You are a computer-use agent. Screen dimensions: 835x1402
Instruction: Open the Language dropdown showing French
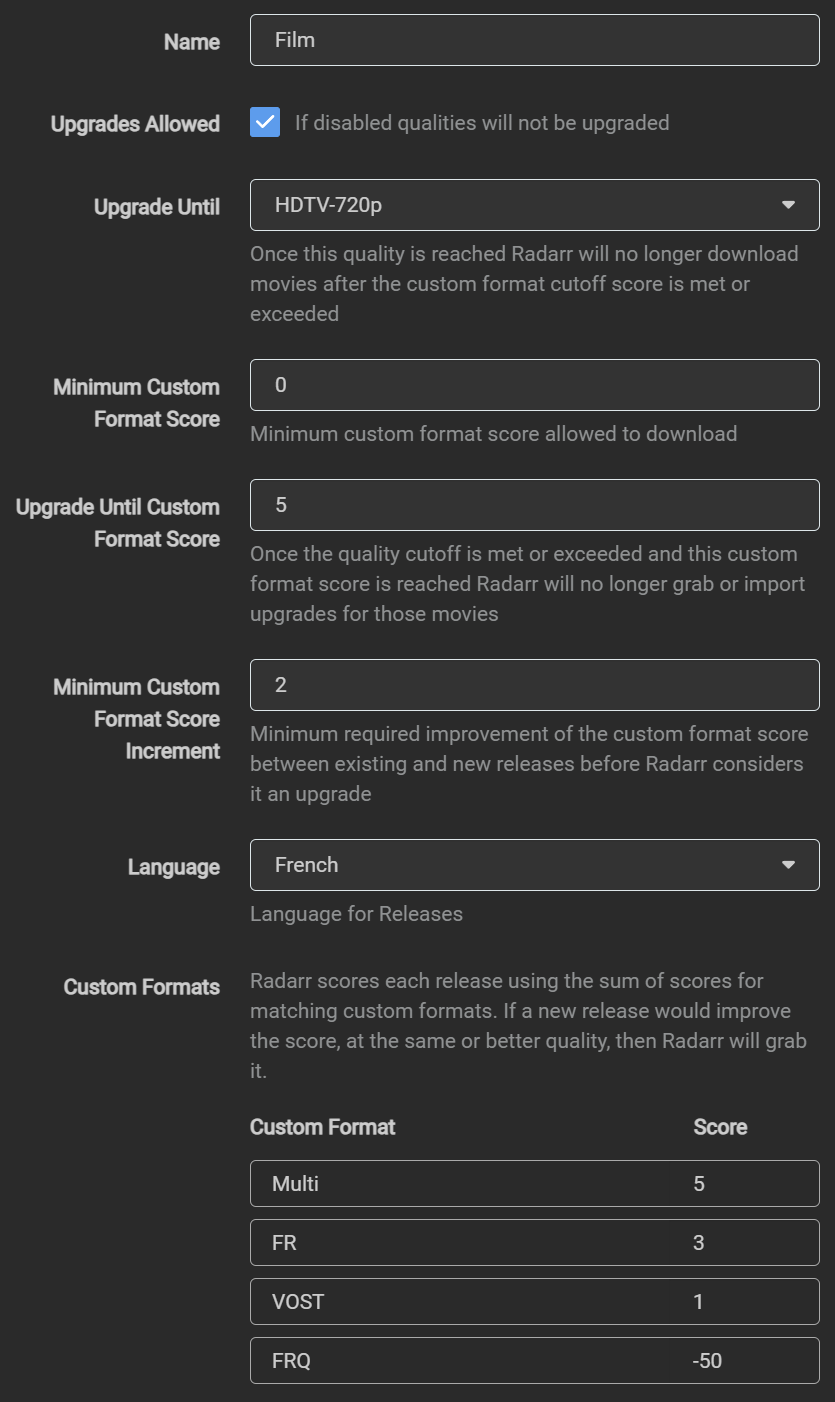click(520, 865)
